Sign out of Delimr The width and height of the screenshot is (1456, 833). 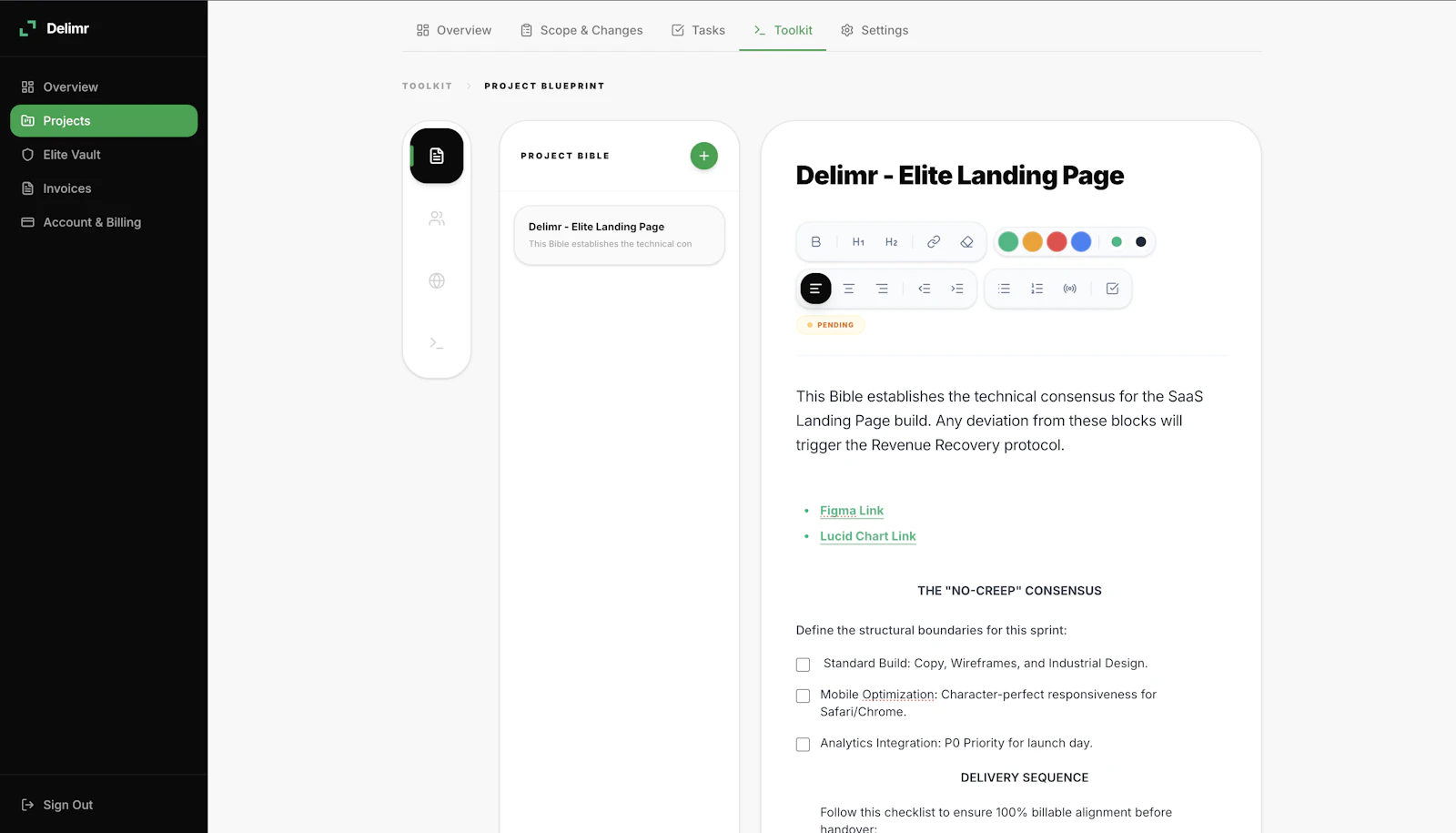[x=57, y=805]
